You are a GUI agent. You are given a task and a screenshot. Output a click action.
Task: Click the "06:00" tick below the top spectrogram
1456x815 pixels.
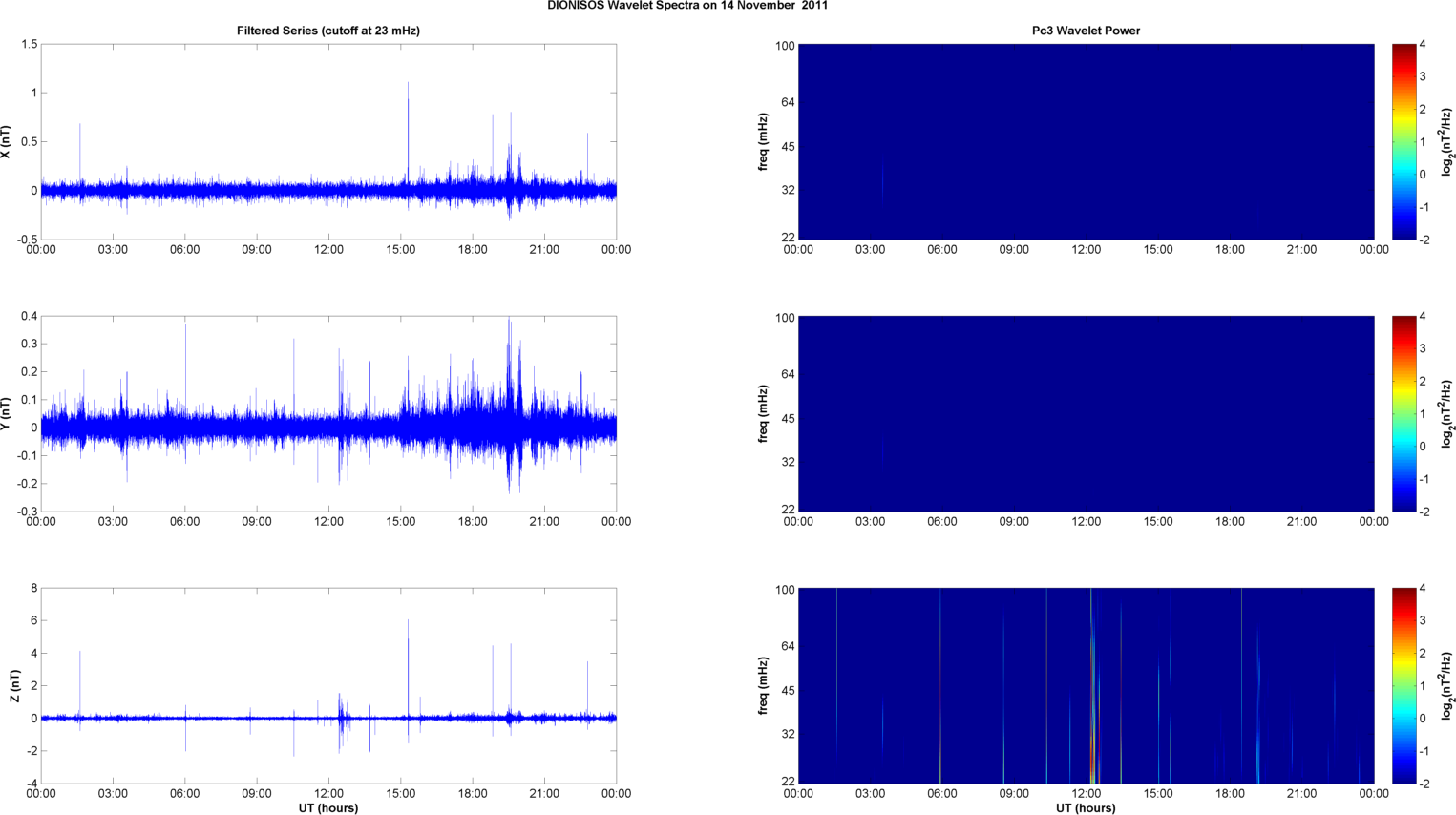coord(942,250)
